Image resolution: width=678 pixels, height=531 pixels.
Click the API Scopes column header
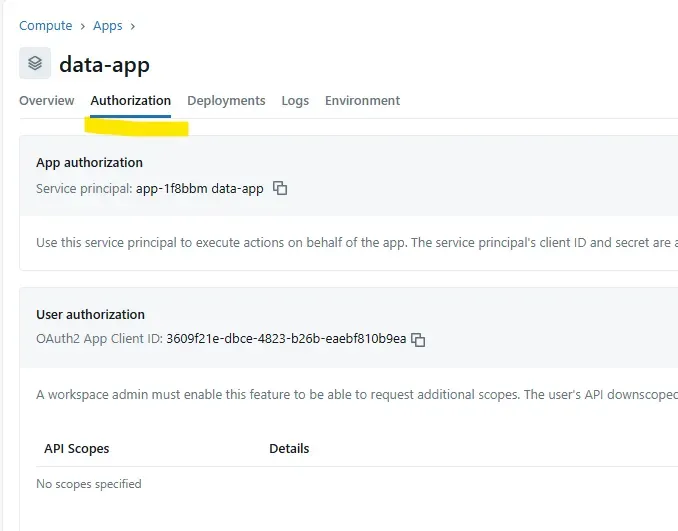(77, 449)
